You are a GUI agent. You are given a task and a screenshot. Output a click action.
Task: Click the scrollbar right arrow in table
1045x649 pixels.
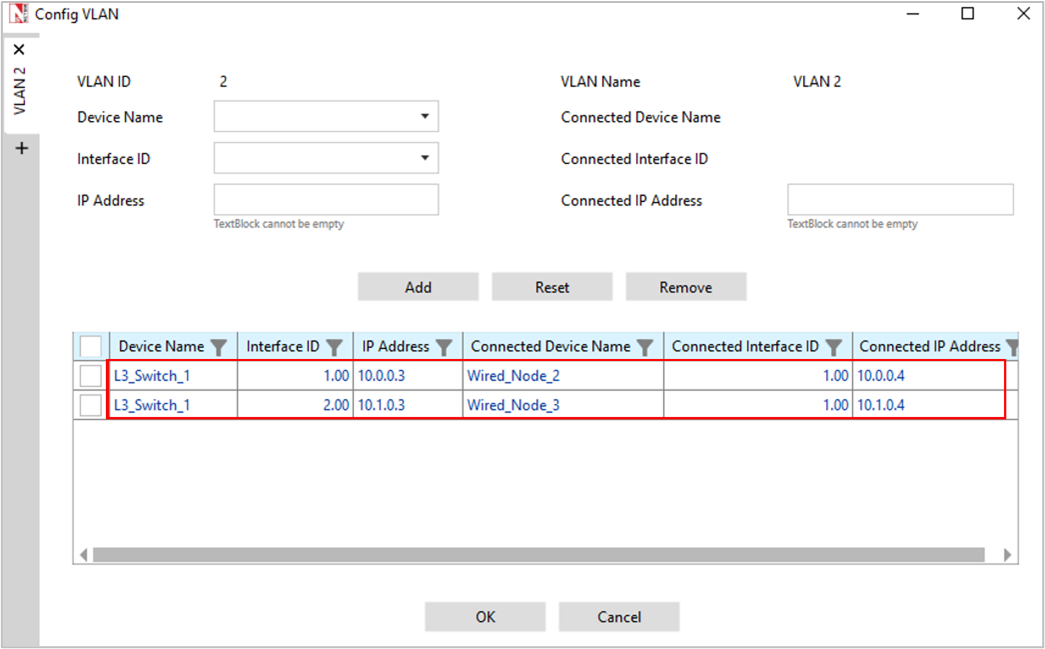(x=1007, y=555)
